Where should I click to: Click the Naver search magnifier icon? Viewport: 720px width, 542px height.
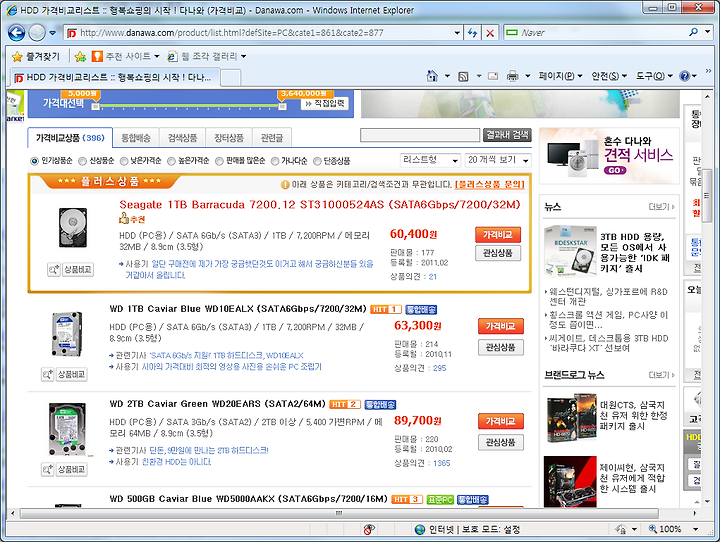693,32
